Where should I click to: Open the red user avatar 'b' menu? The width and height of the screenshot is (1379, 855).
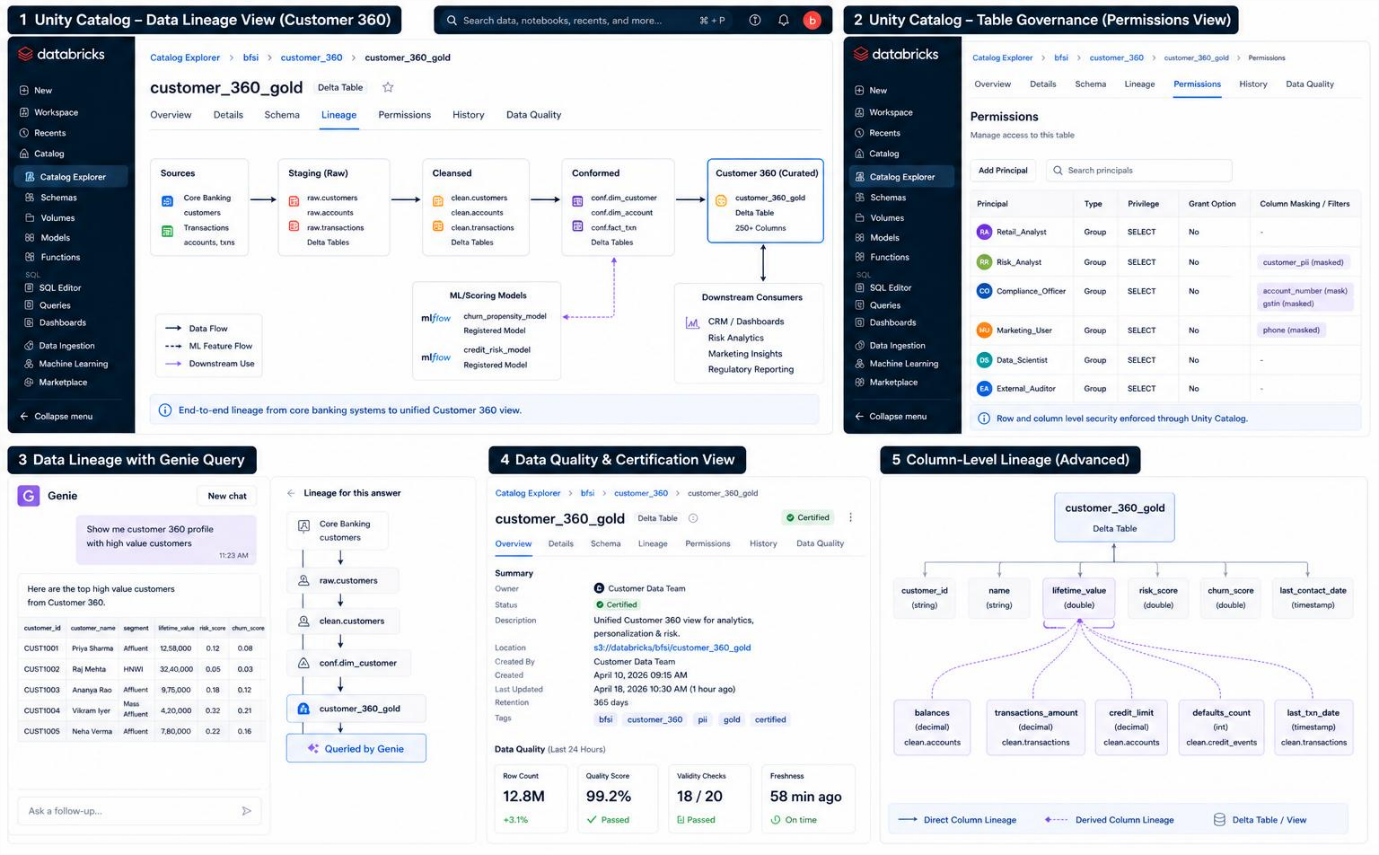812,20
